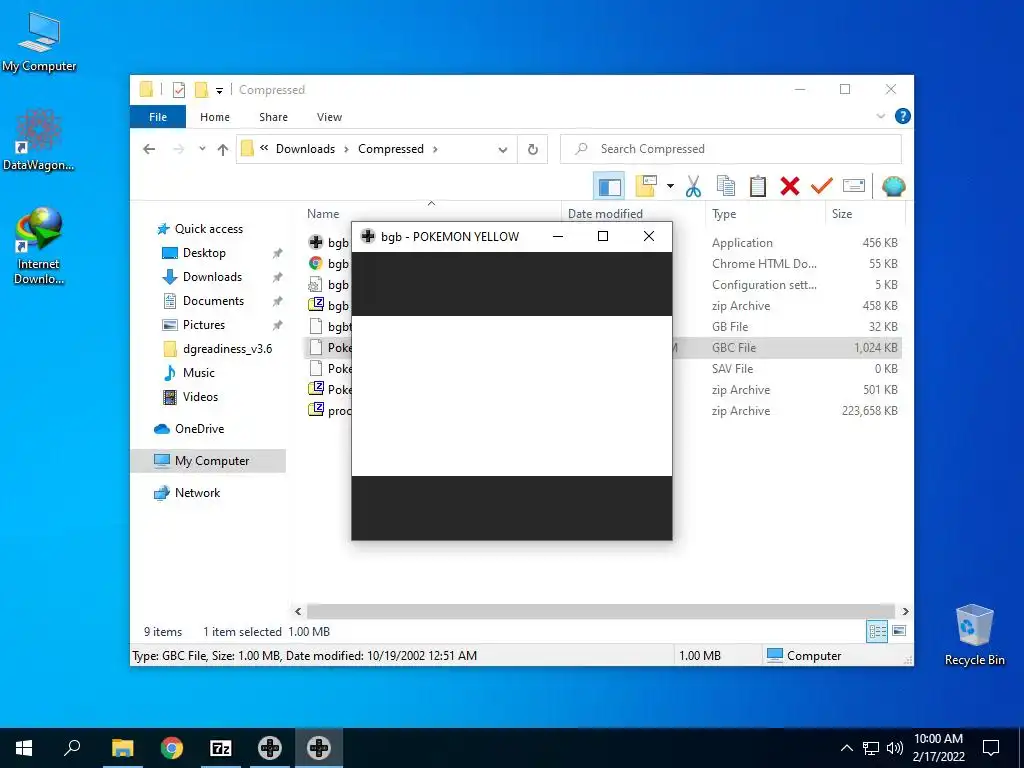The width and height of the screenshot is (1024, 768).
Task: Open Chrome from the taskbar
Action: pos(172,748)
